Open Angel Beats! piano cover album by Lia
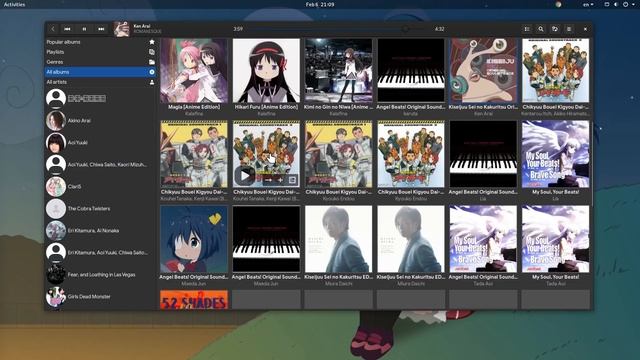Screen dimensions: 640x360 [x=483, y=154]
